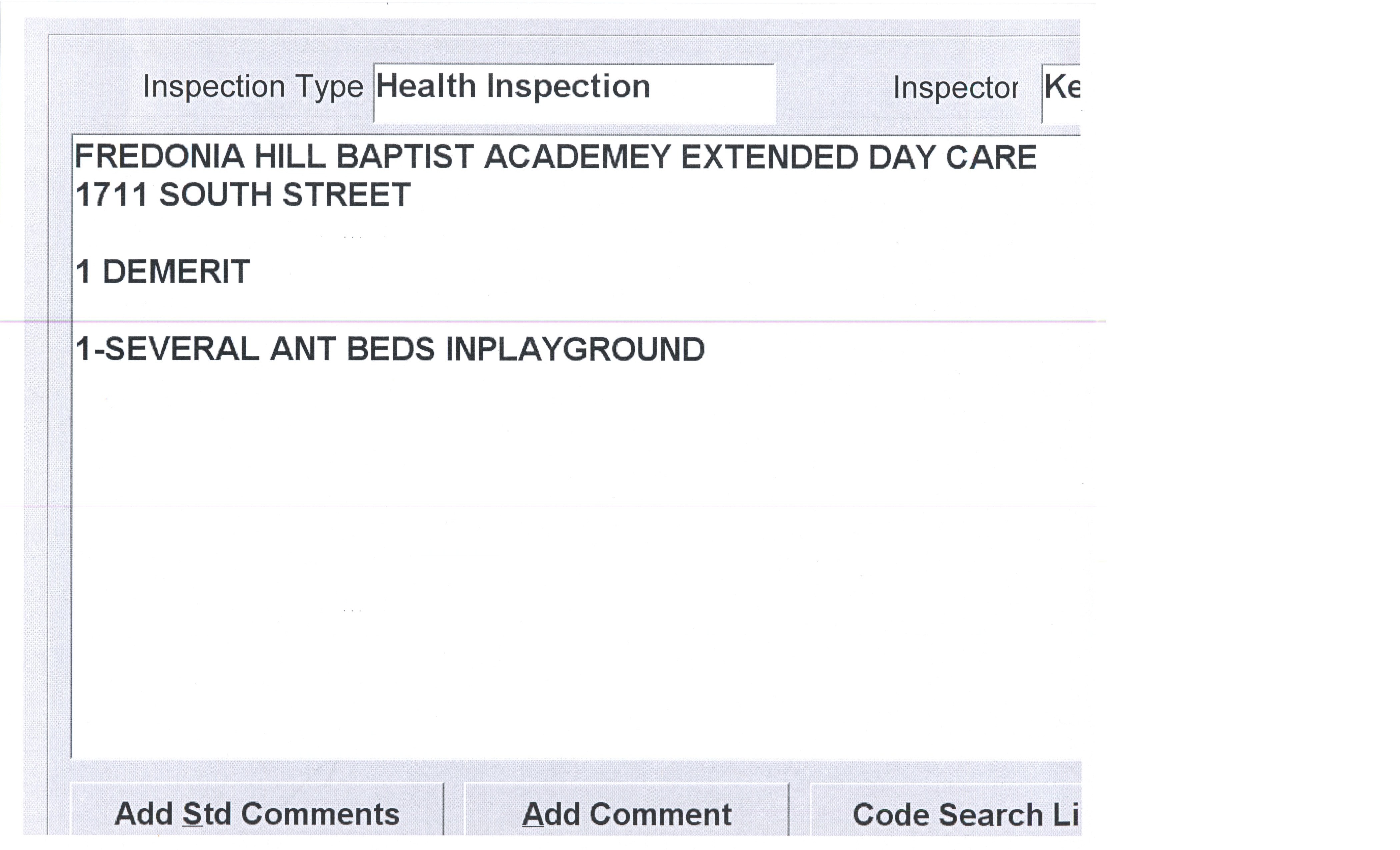Screen dimensions: 1400x850
Task: Place cursor on FREDONIA HILL text
Action: coord(200,156)
